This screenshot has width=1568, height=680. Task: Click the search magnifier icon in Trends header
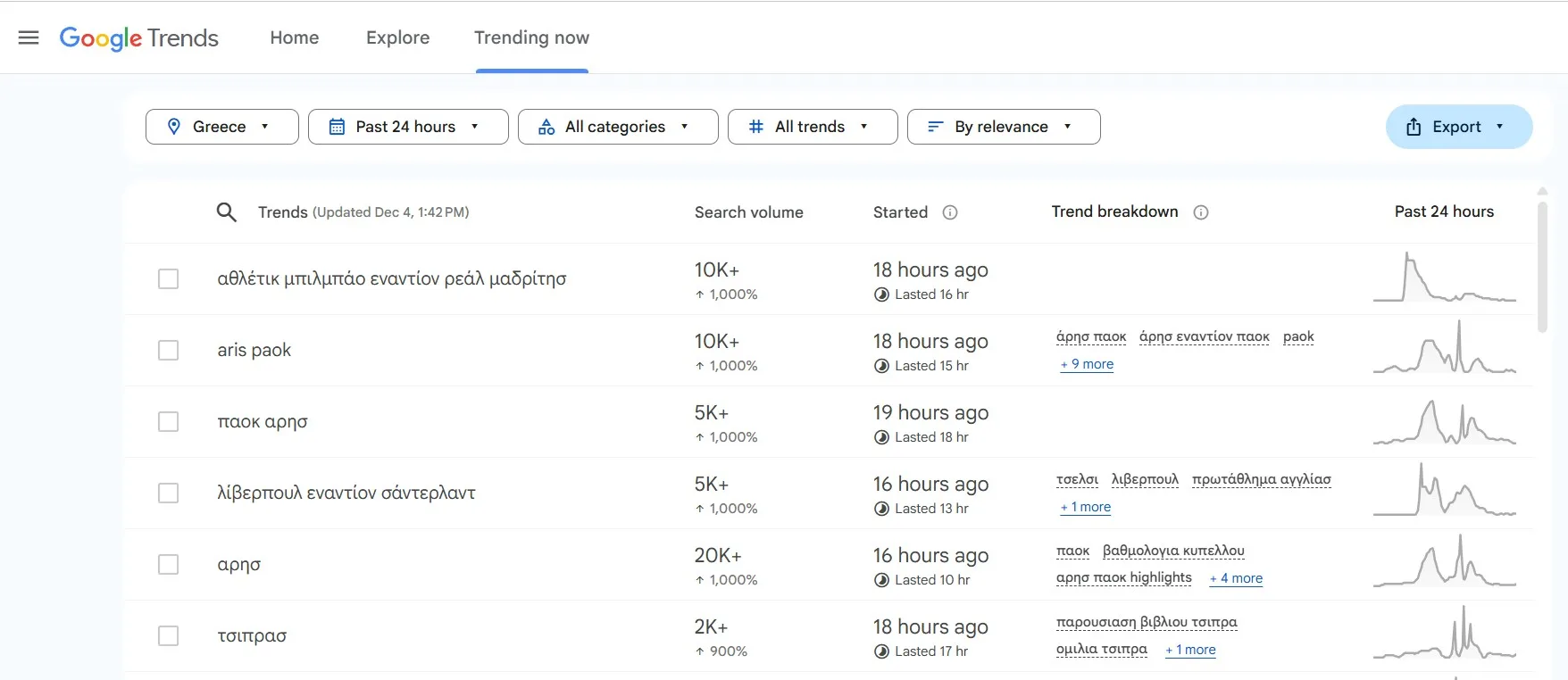click(227, 212)
